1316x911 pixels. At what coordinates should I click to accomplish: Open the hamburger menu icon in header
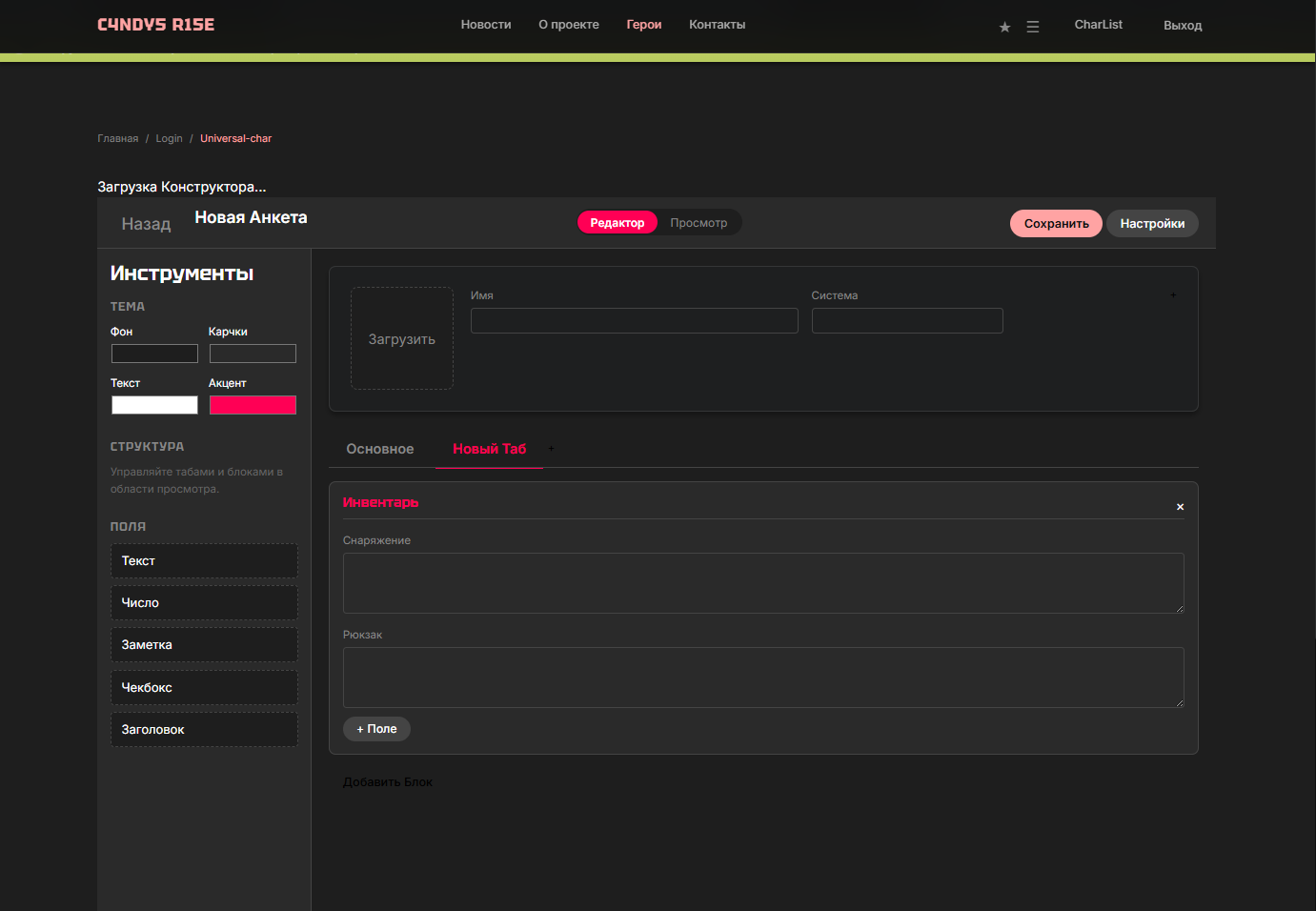coord(1033,27)
